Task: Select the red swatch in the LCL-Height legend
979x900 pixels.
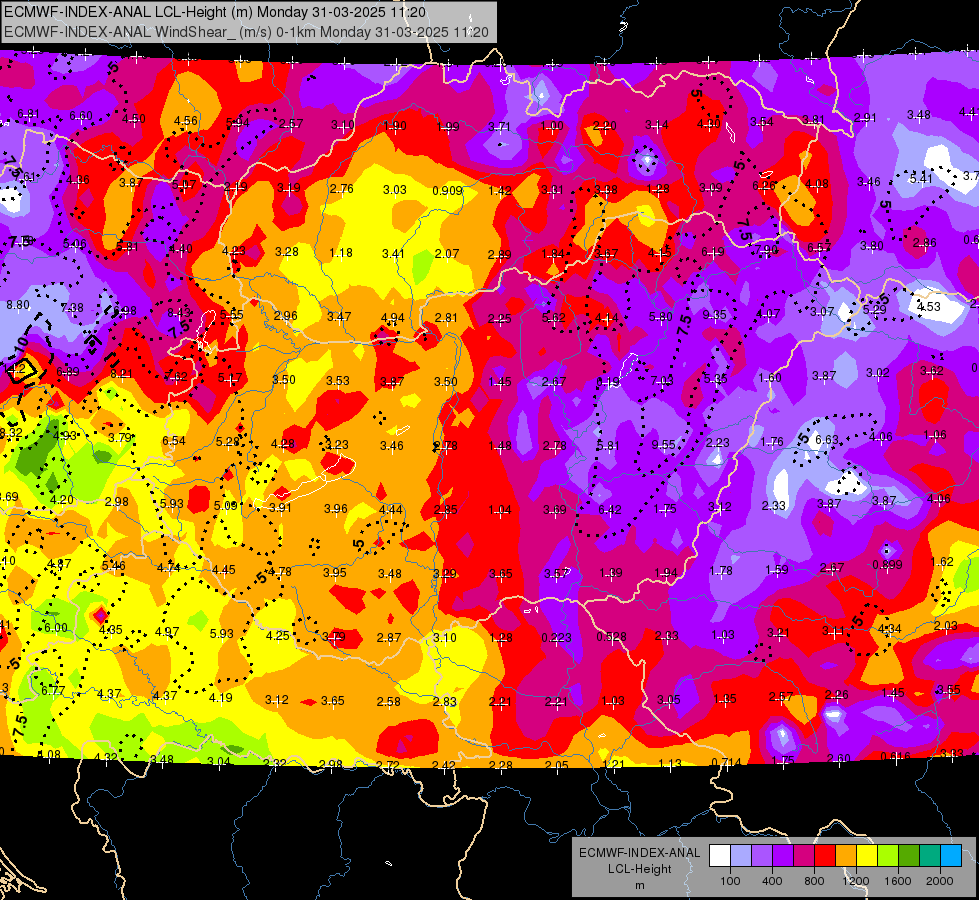Action: (x=824, y=856)
